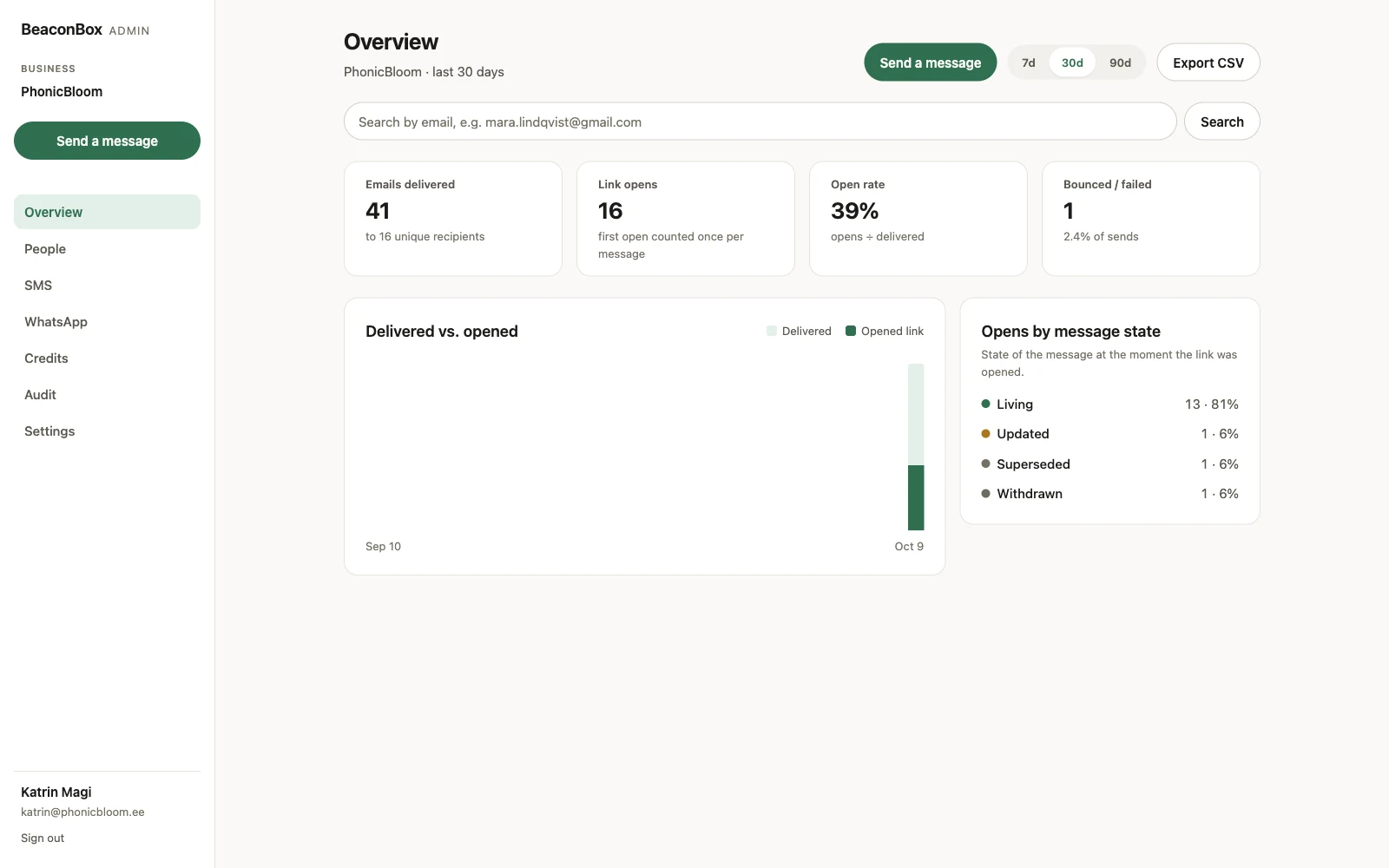Click the Search button
The height and width of the screenshot is (868, 1389).
pos(1221,122)
